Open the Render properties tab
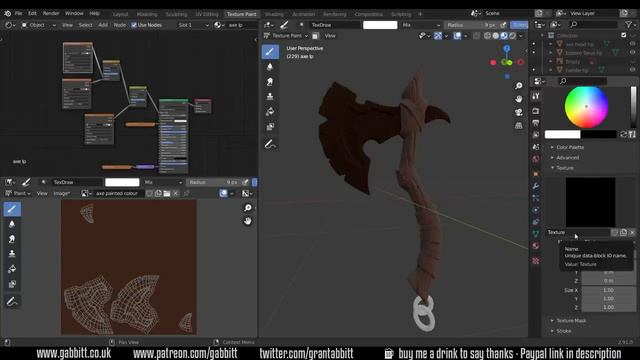640x360 pixels. pos(536,111)
